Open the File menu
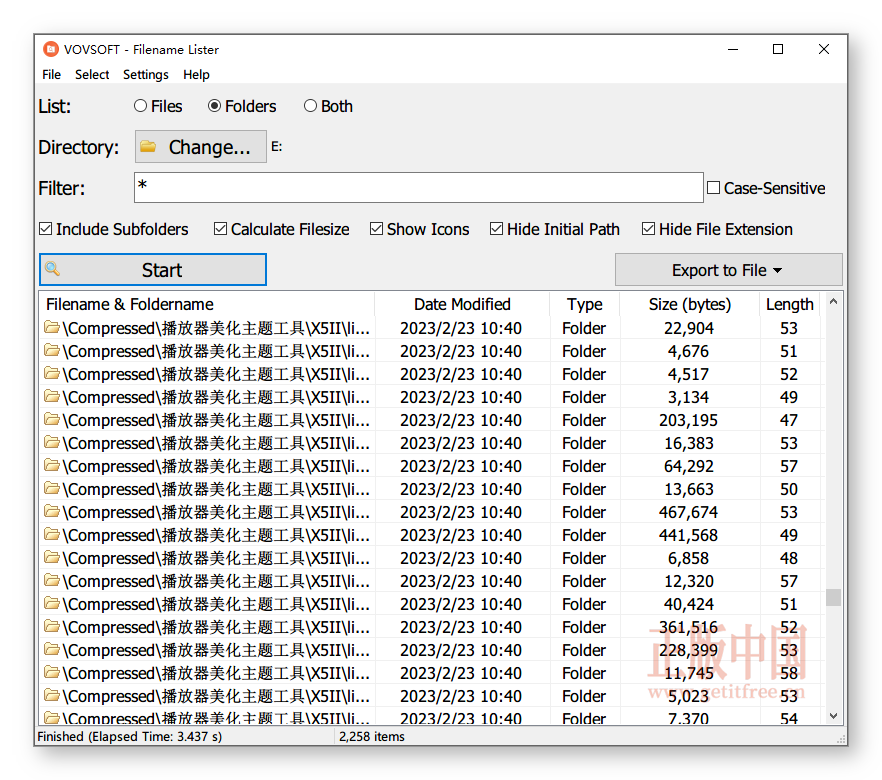Image resolution: width=882 pixels, height=780 pixels. 51,74
